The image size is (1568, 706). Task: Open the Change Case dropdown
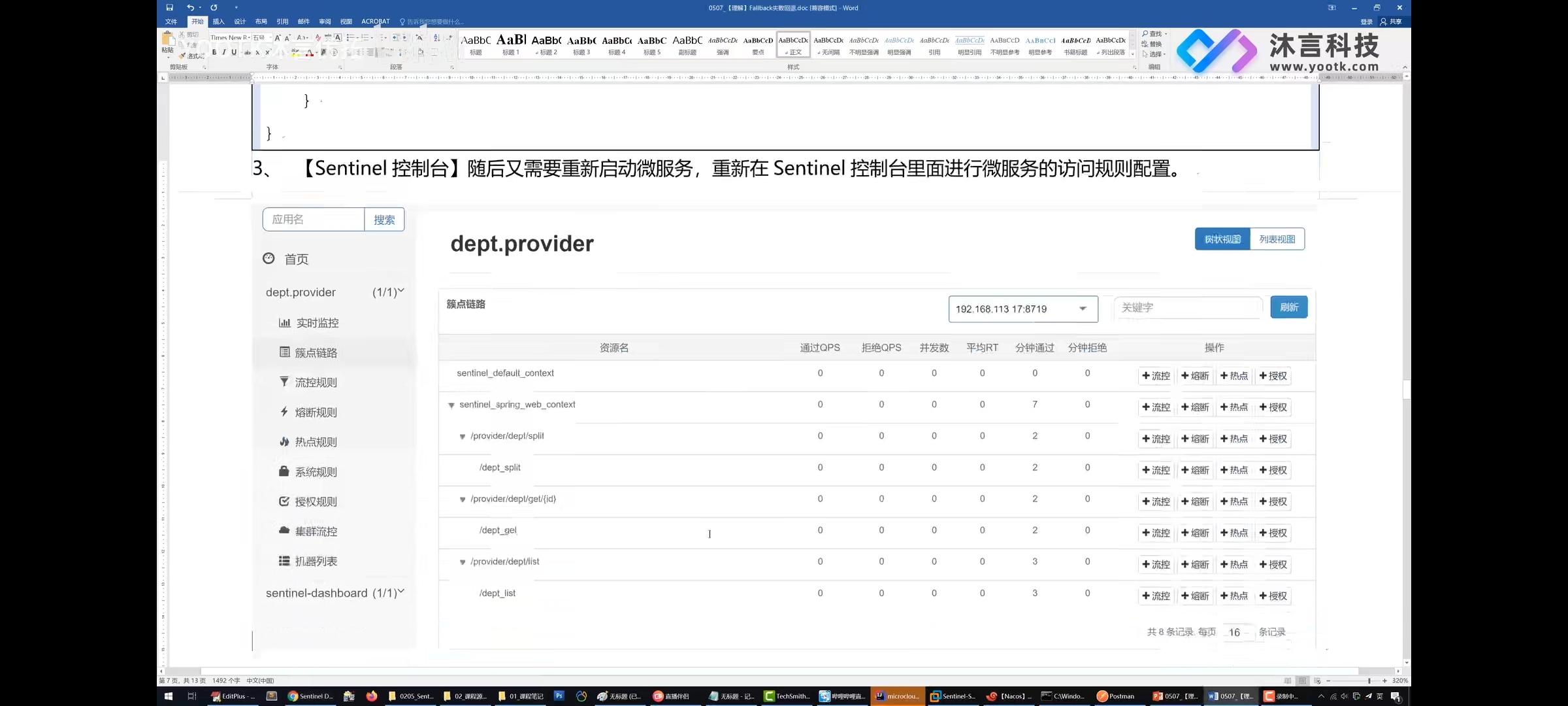[x=302, y=38]
